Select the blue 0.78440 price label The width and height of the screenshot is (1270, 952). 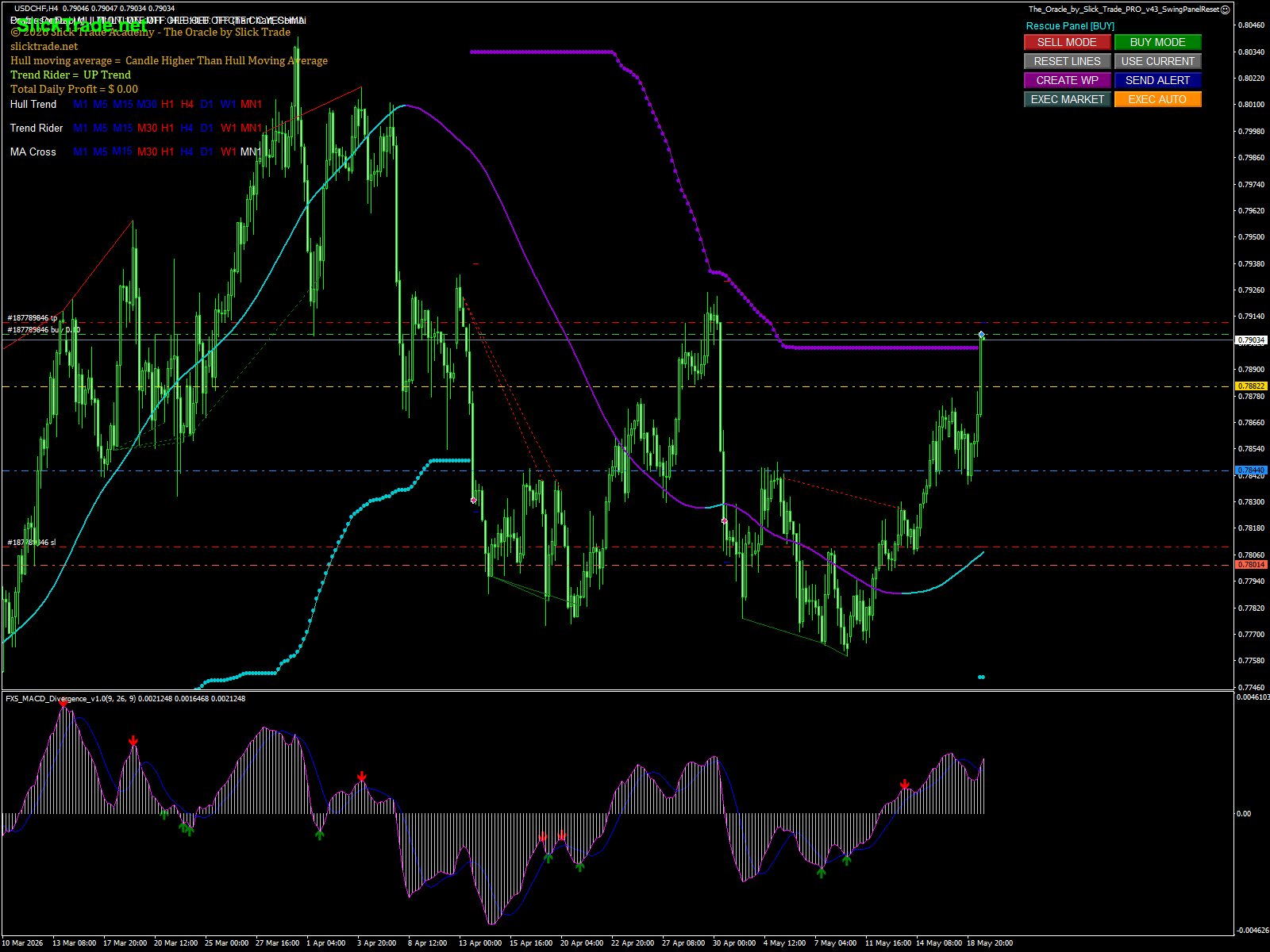(1252, 470)
